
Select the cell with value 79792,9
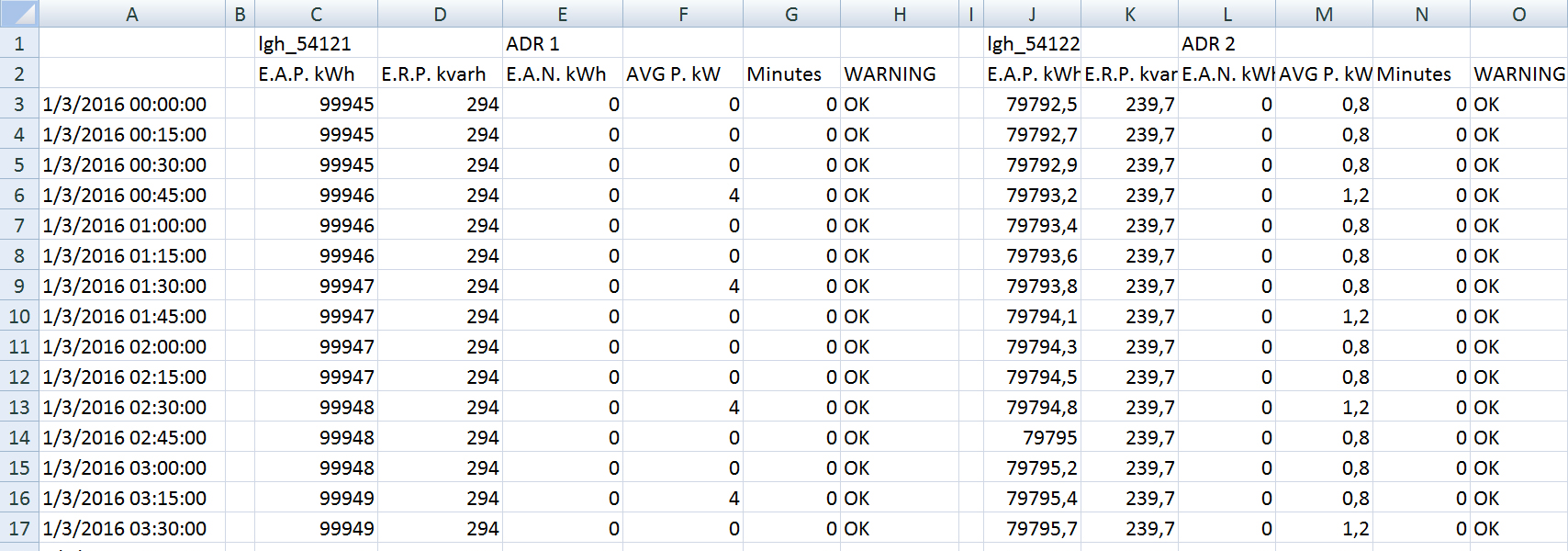click(1032, 164)
